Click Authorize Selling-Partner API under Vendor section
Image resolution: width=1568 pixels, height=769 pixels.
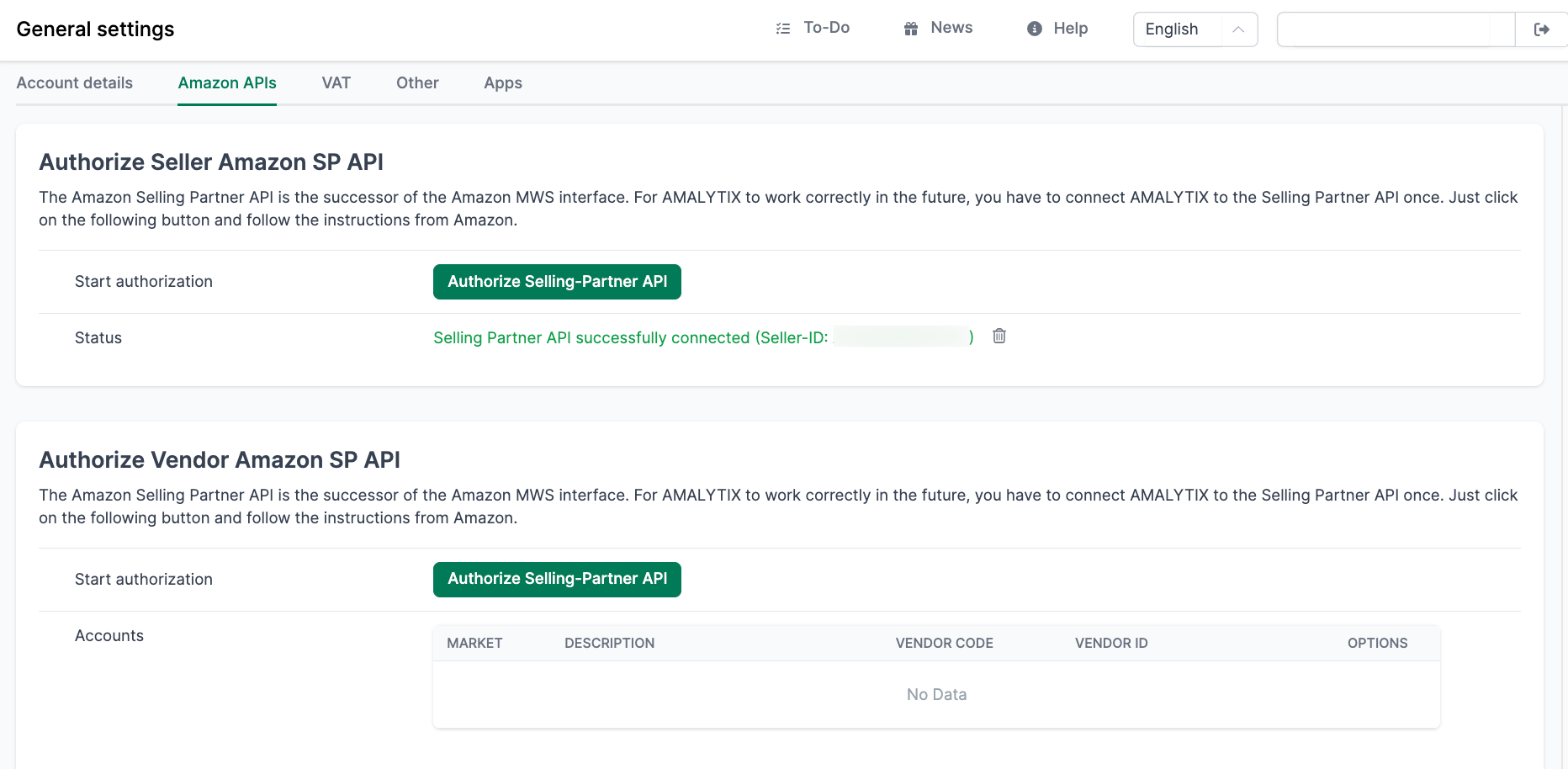point(557,579)
